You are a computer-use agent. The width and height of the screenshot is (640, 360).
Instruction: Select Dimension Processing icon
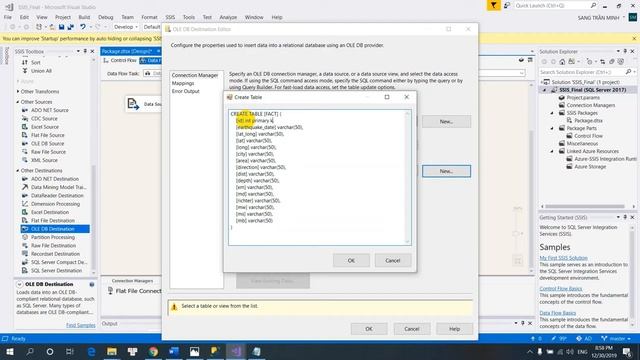(x=25, y=204)
